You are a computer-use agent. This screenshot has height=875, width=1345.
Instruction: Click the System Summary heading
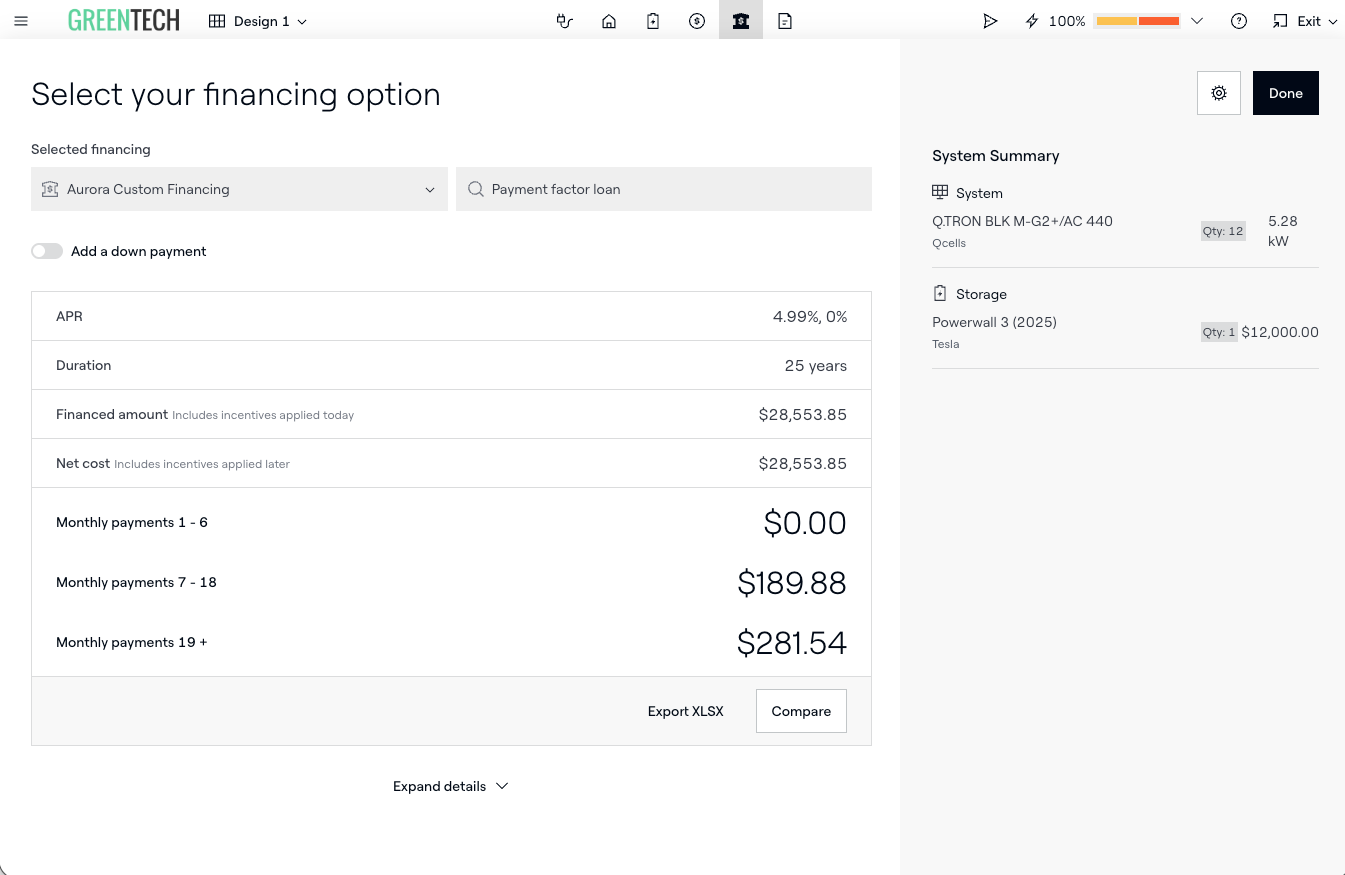pyautogui.click(x=996, y=156)
